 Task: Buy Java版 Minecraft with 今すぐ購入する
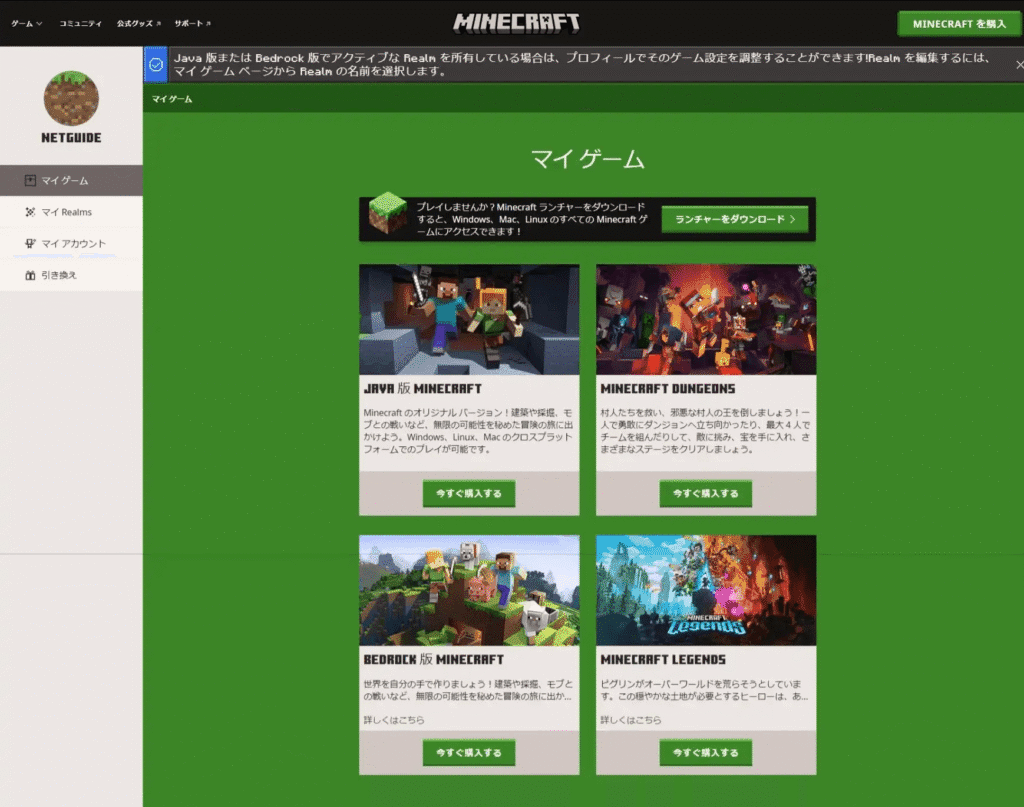[469, 494]
